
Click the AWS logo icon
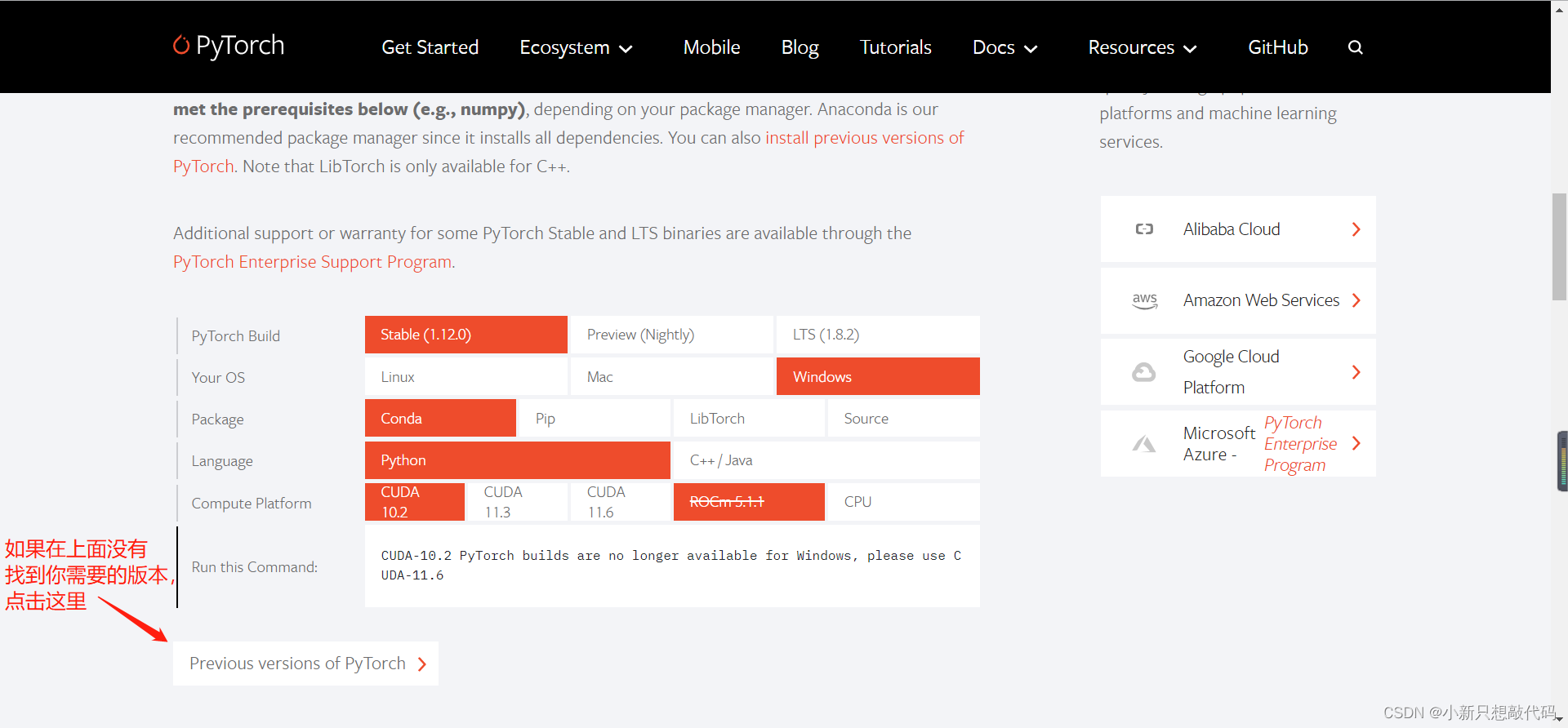click(1144, 300)
